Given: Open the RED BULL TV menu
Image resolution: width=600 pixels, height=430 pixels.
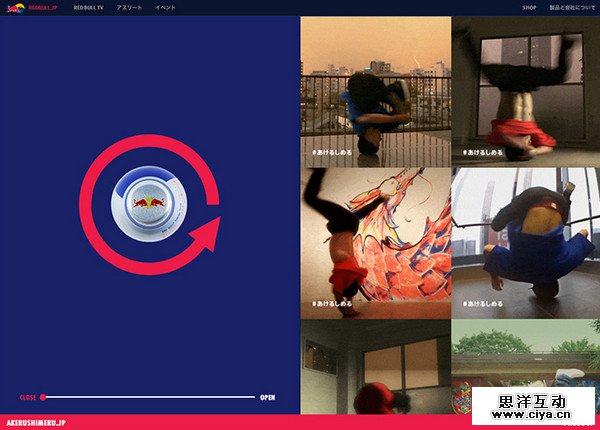Looking at the screenshot, I should click(x=88, y=8).
